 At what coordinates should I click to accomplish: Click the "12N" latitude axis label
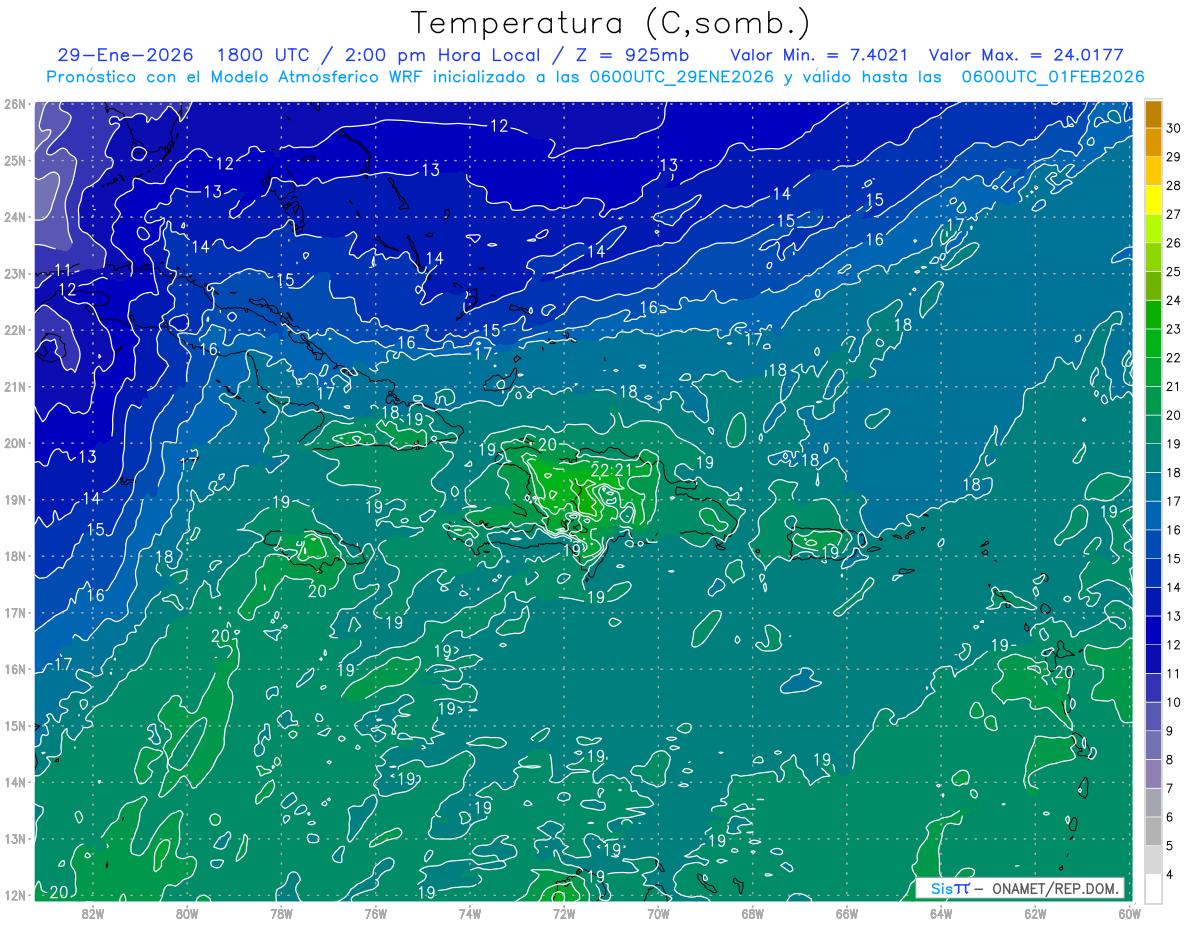15,895
